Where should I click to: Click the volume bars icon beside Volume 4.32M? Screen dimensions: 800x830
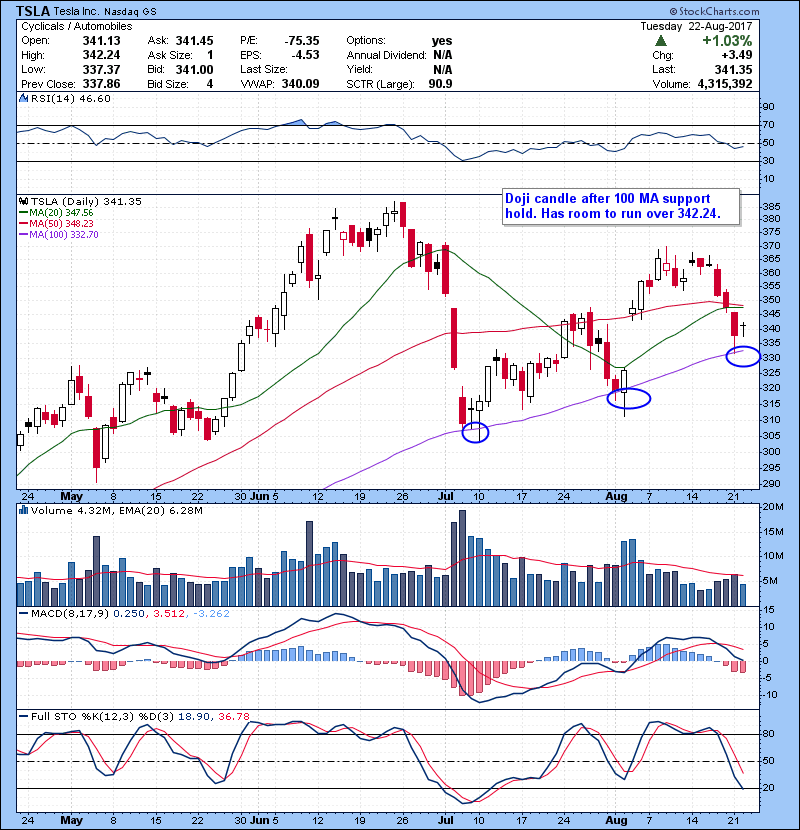[23, 510]
